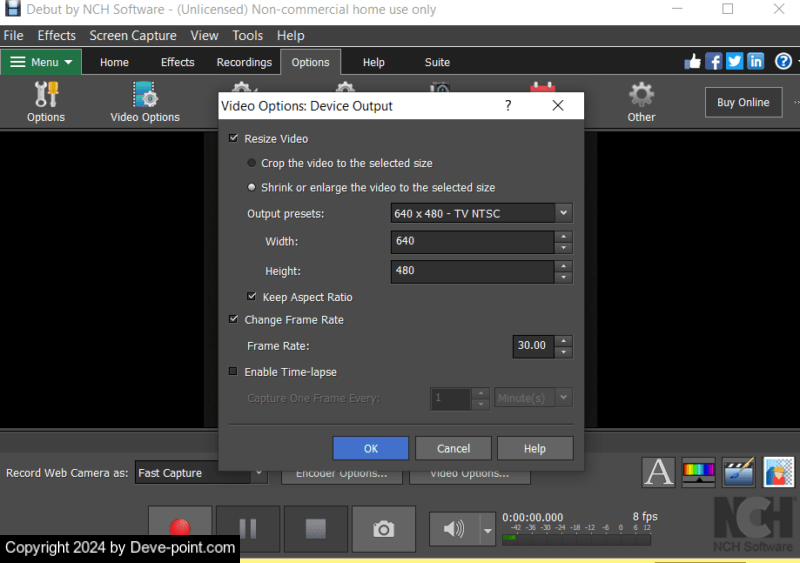The width and height of the screenshot is (800, 563).
Task: Open the color bars effects icon
Action: pos(698,472)
